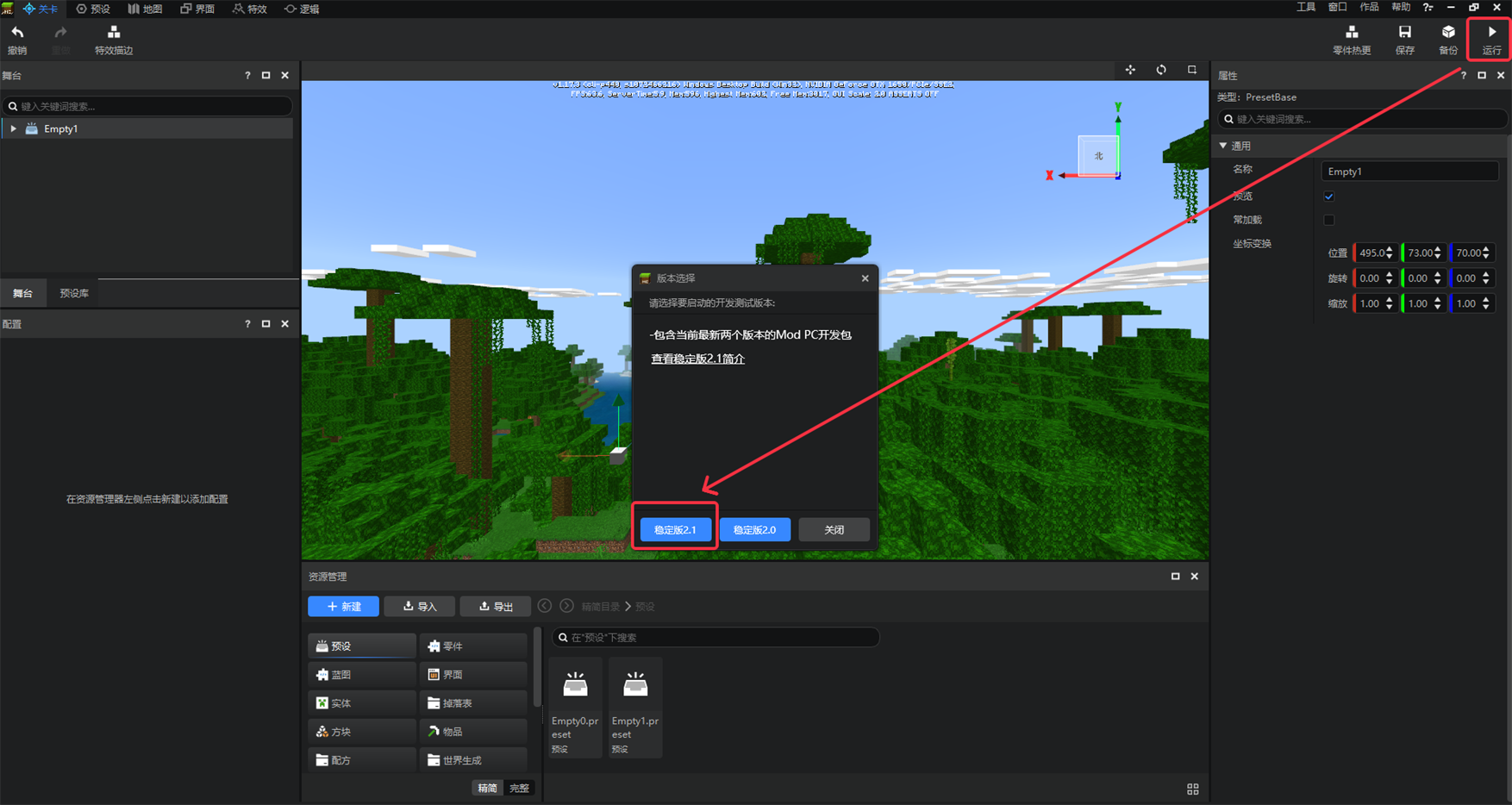Click the help dropdown icon in title bar

pos(1428,8)
